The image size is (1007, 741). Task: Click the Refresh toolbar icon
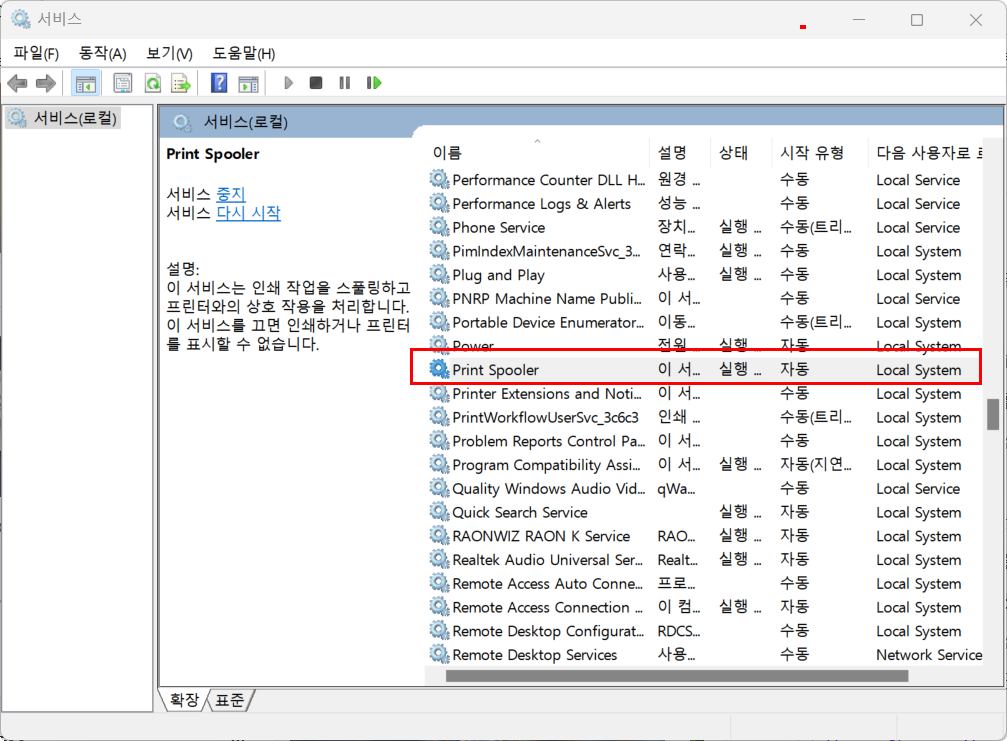pos(153,83)
